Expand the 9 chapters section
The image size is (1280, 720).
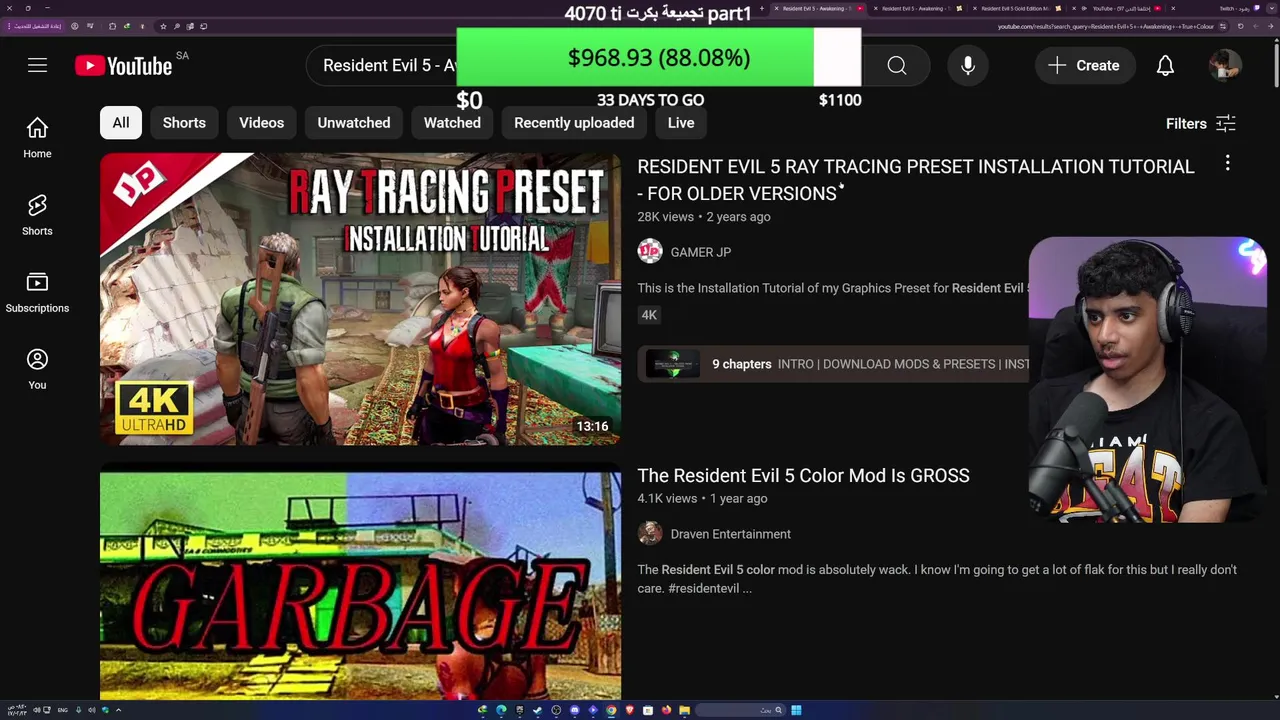pyautogui.click(x=833, y=364)
